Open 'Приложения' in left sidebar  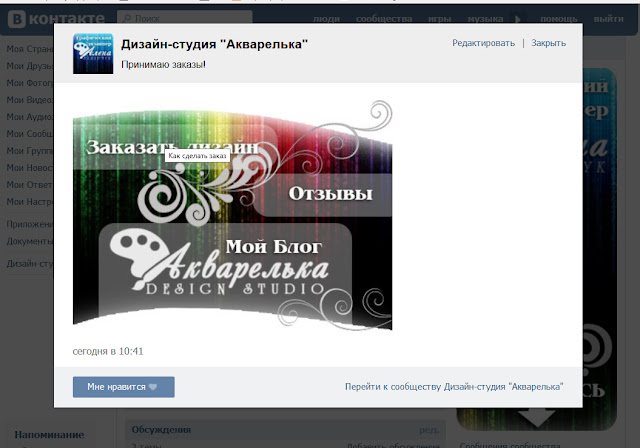coord(30,224)
